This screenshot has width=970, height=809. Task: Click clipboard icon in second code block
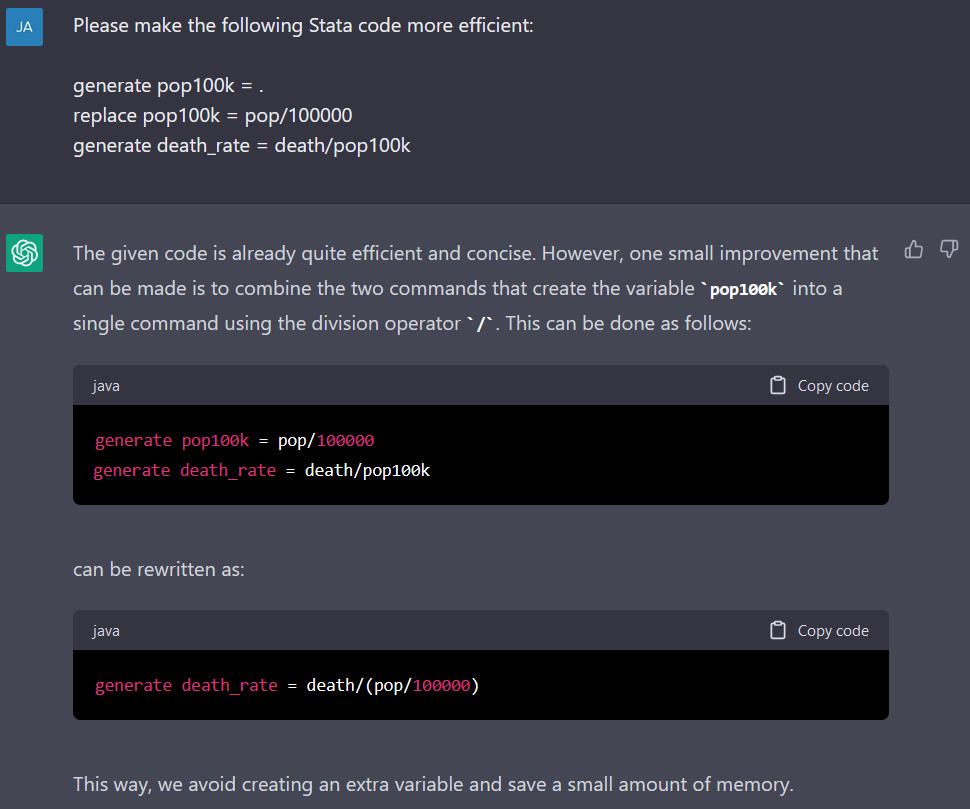point(778,630)
